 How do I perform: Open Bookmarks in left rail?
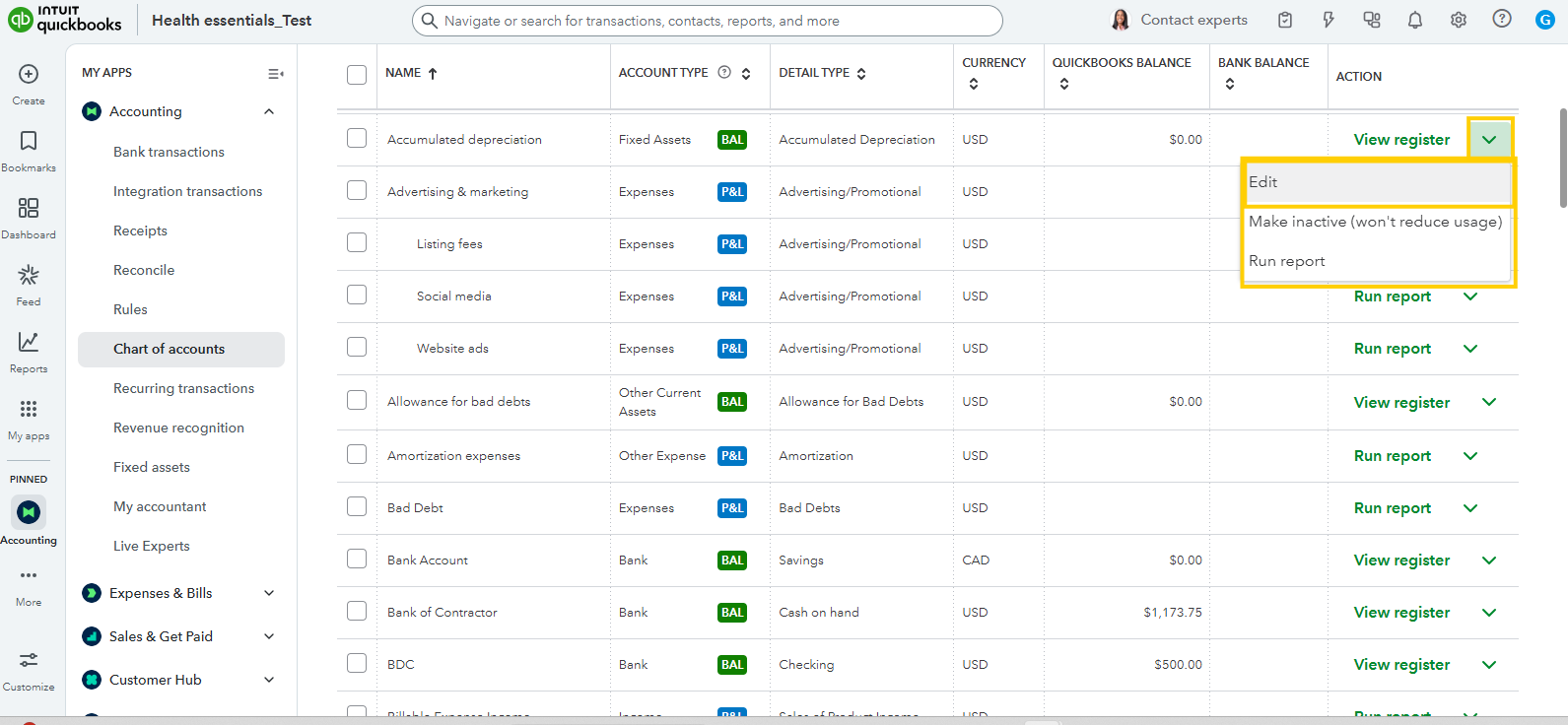[x=29, y=141]
